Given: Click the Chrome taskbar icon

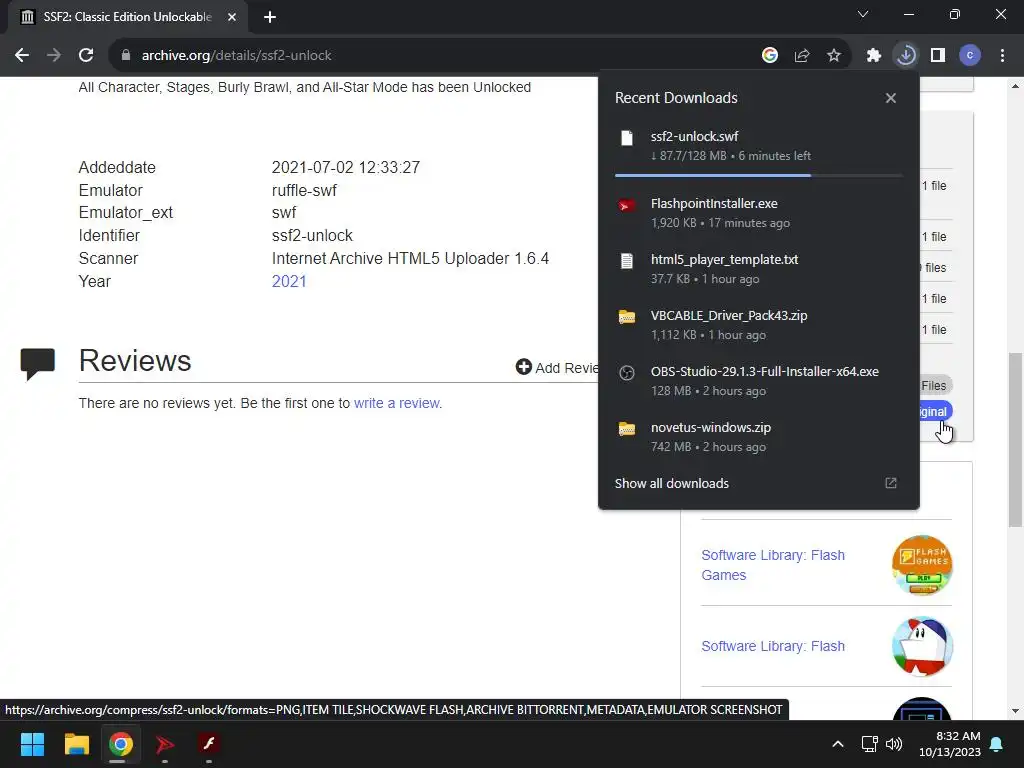Looking at the screenshot, I should [x=120, y=744].
